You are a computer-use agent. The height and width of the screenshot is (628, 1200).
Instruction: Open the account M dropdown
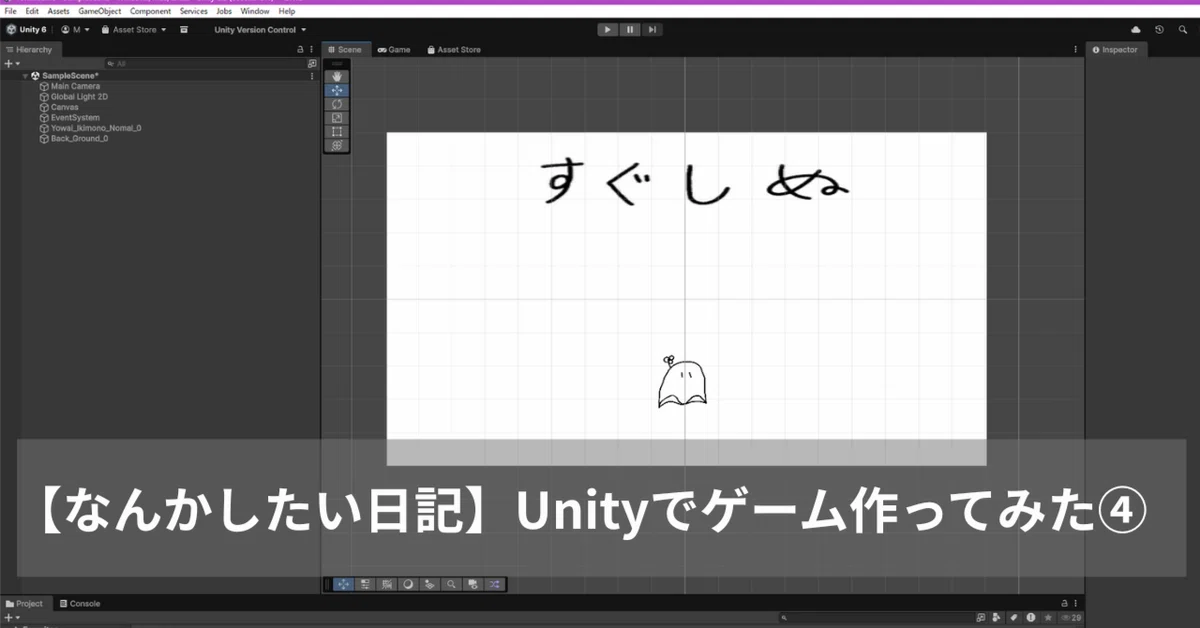click(75, 30)
